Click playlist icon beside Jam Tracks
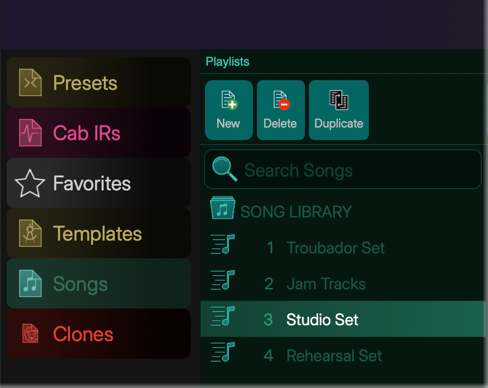488x388 pixels. (223, 280)
